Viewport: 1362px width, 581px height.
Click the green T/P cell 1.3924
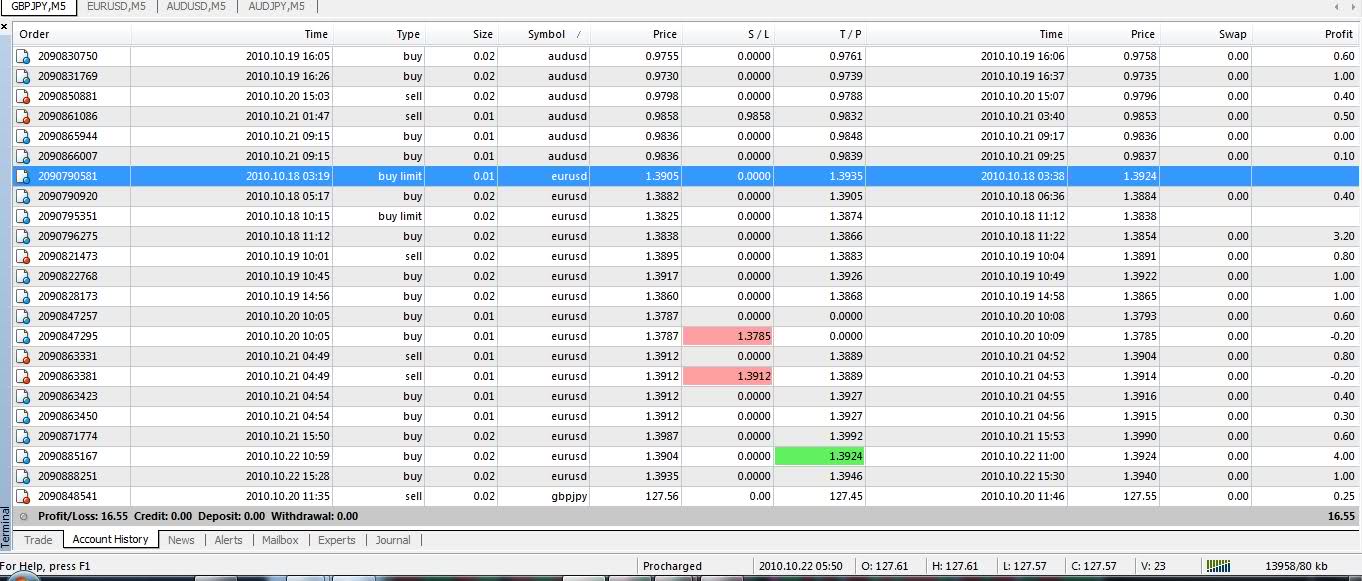click(x=820, y=457)
